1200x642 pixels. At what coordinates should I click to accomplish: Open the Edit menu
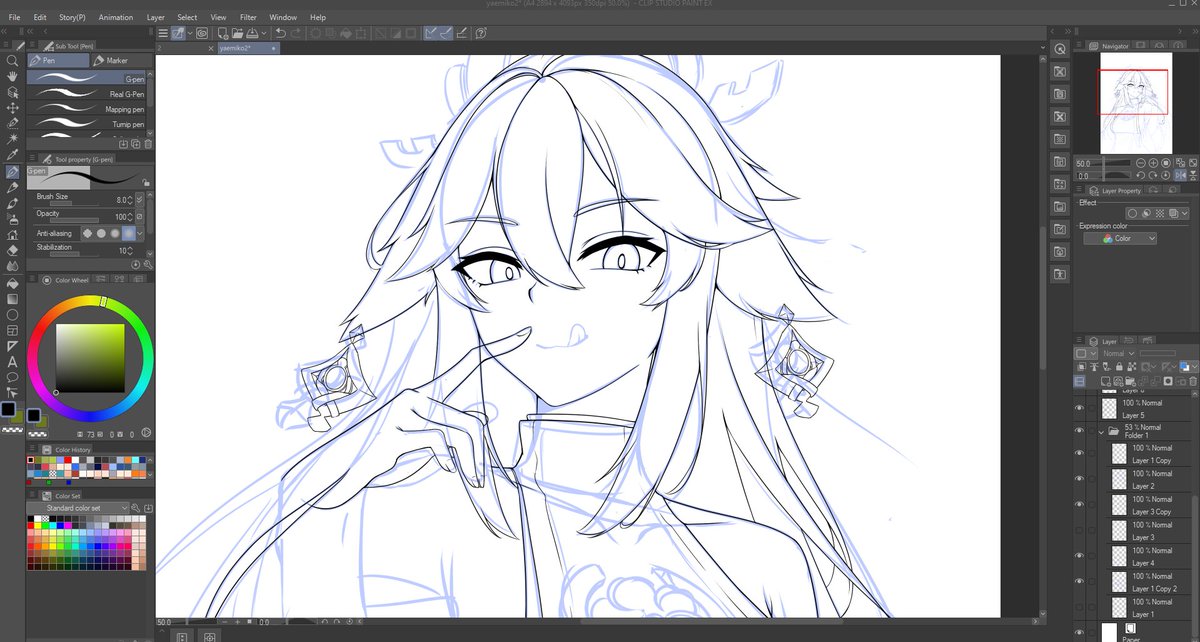[x=40, y=17]
